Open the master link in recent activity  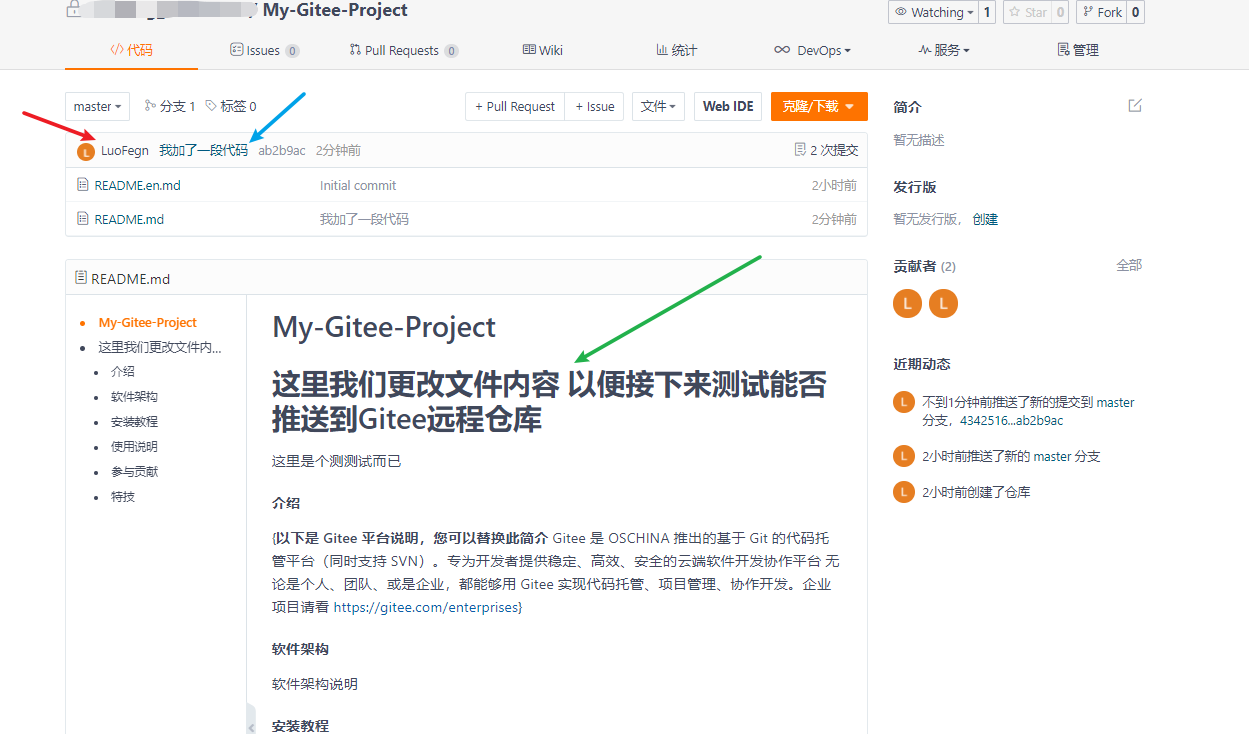1116,402
